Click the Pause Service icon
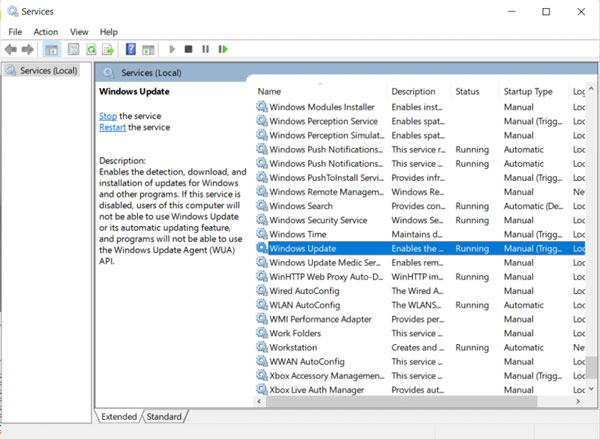 (x=205, y=49)
